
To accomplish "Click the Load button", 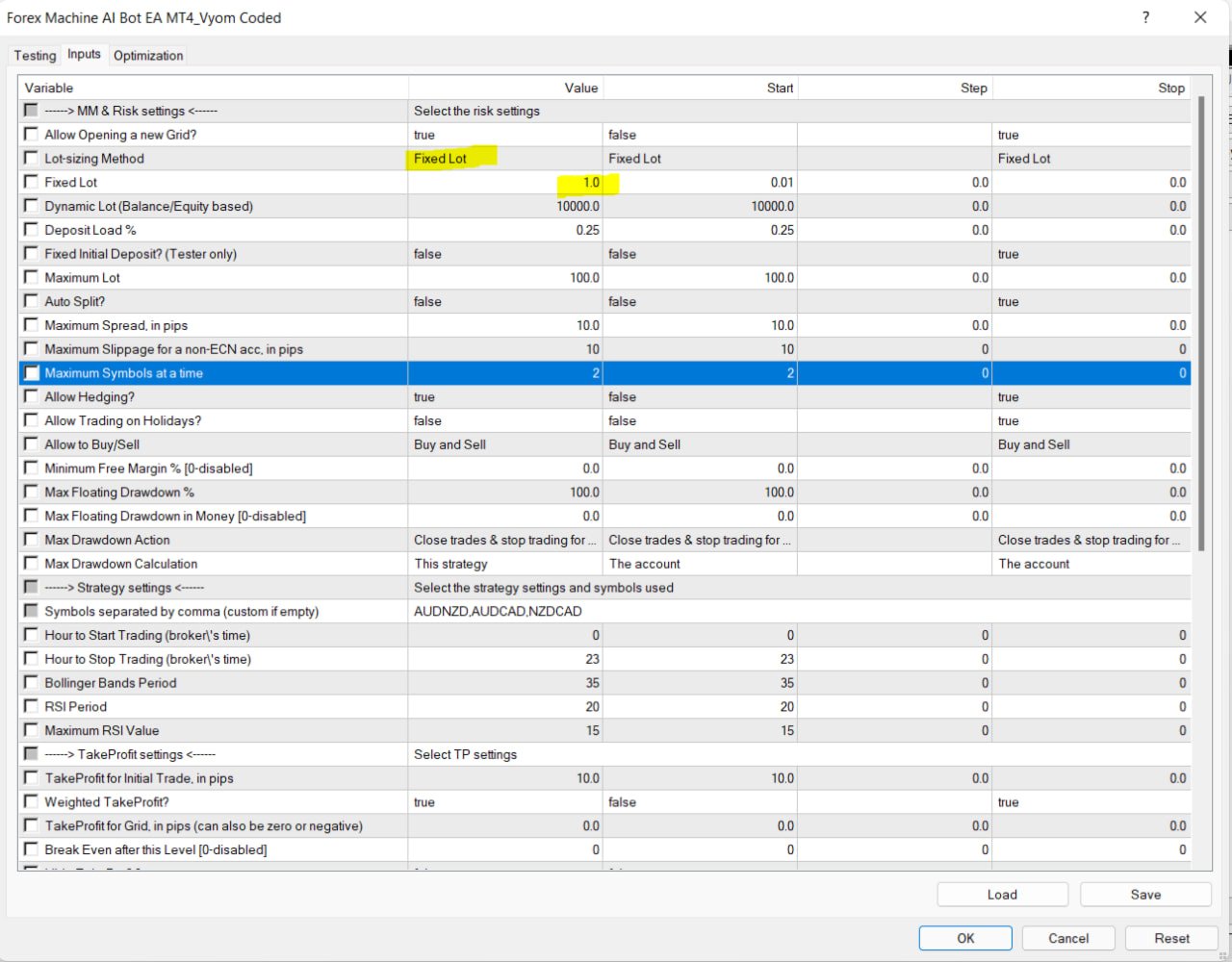I will pos(1001,894).
